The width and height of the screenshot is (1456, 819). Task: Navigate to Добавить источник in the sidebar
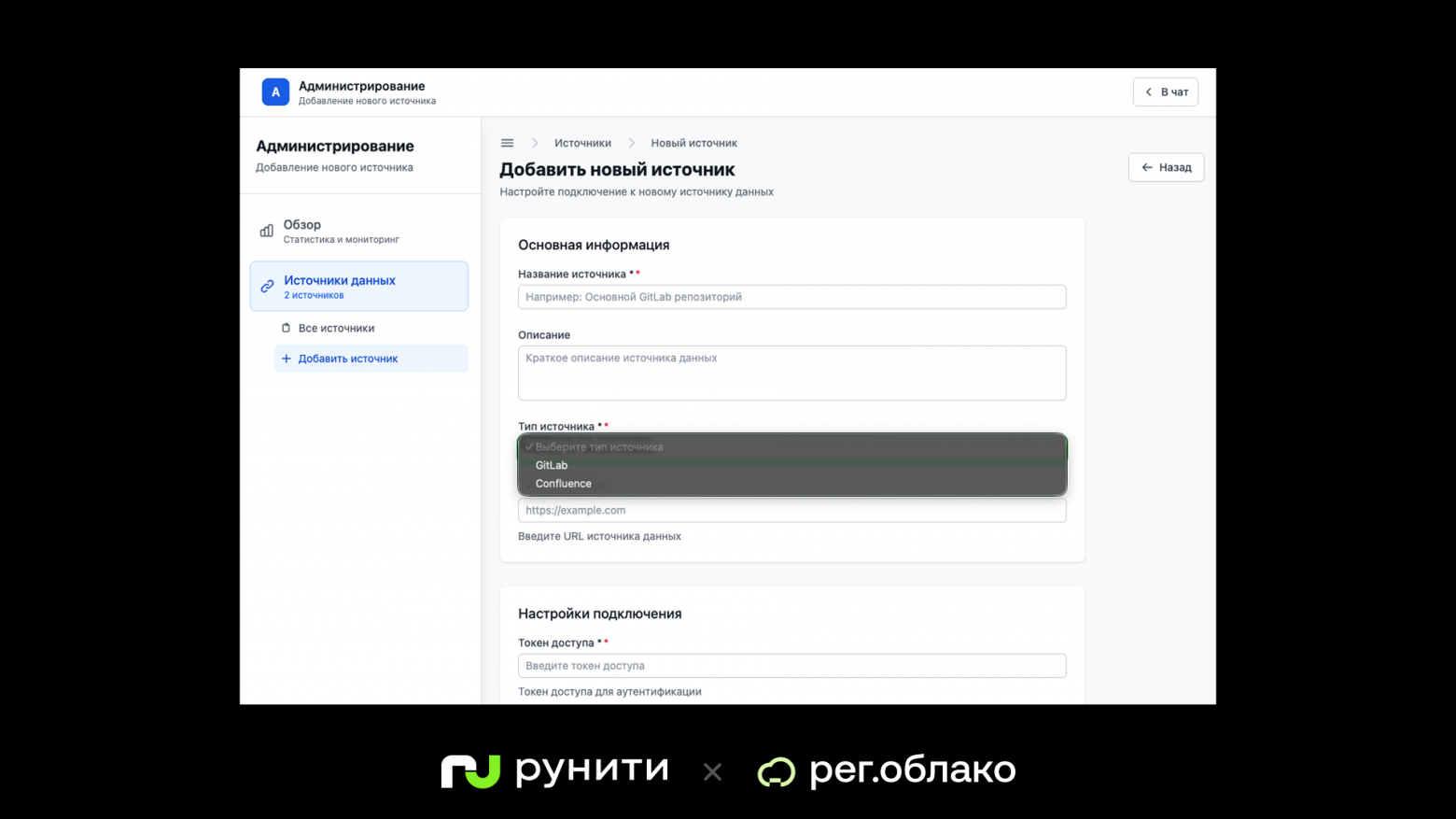(347, 358)
